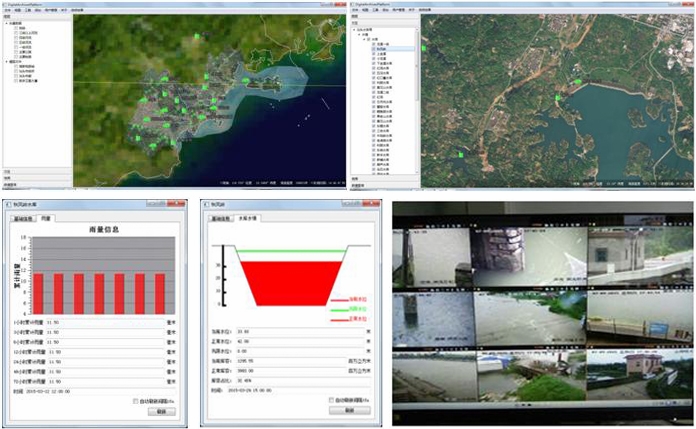This screenshot has width=696, height=429.
Task: Click the northernmost green station marker on left map
Action: tap(197, 37)
